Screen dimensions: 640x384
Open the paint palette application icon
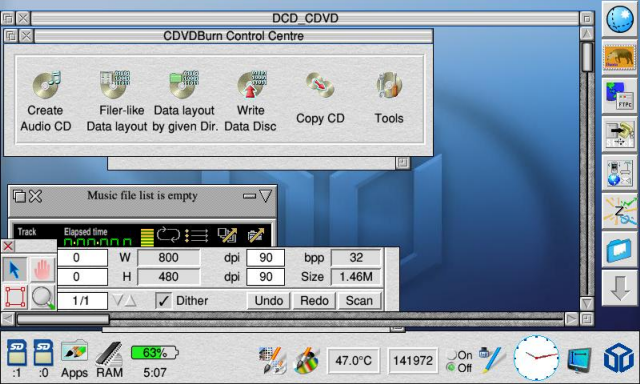pyautogui.click(x=307, y=360)
